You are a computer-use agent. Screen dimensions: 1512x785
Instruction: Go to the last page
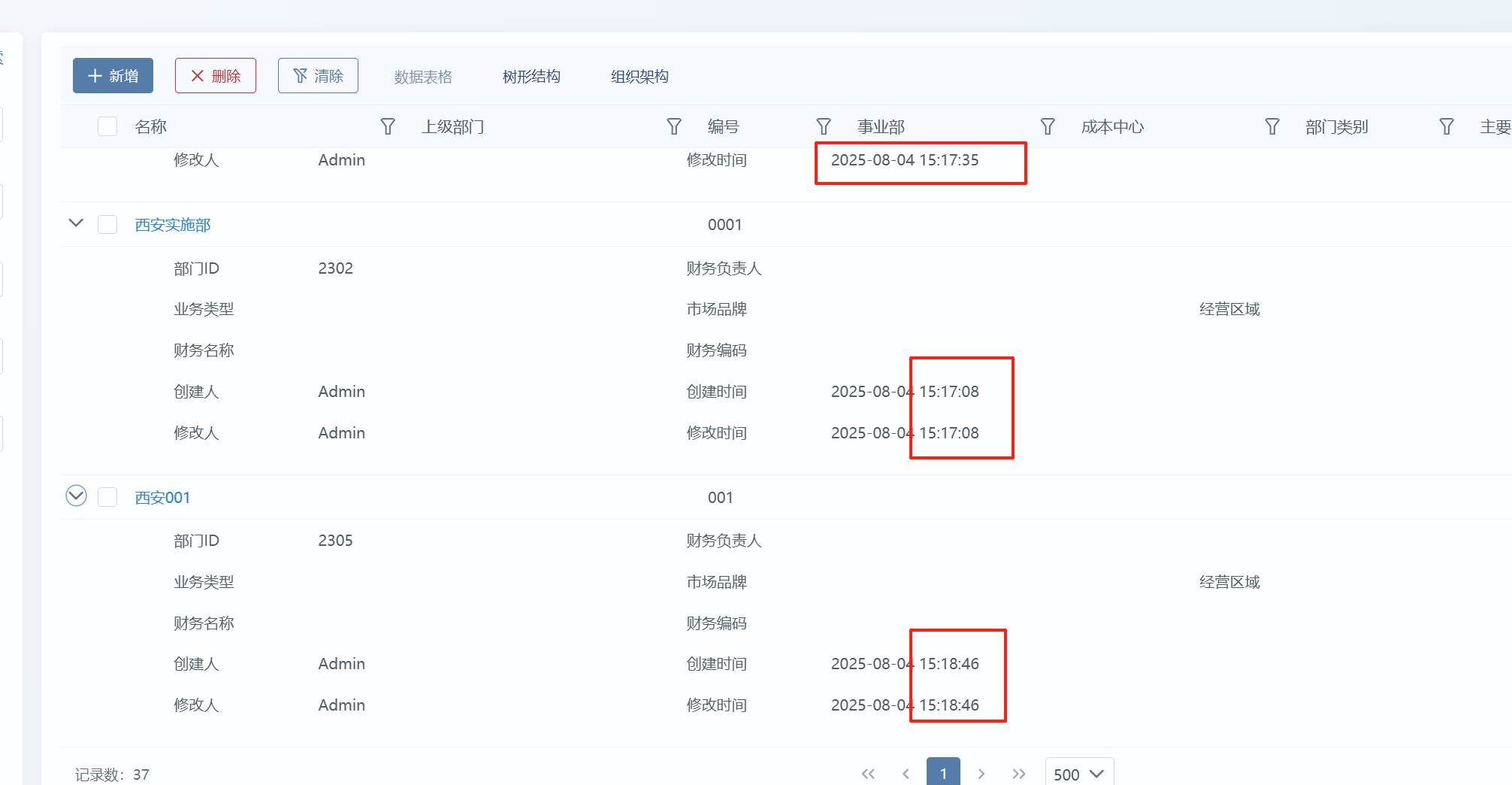(1019, 774)
